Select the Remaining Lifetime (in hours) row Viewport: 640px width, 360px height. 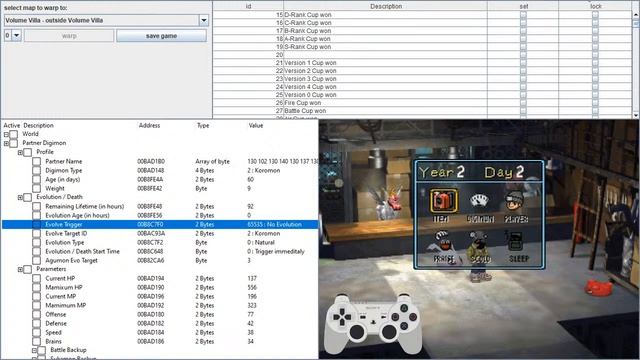click(x=160, y=206)
